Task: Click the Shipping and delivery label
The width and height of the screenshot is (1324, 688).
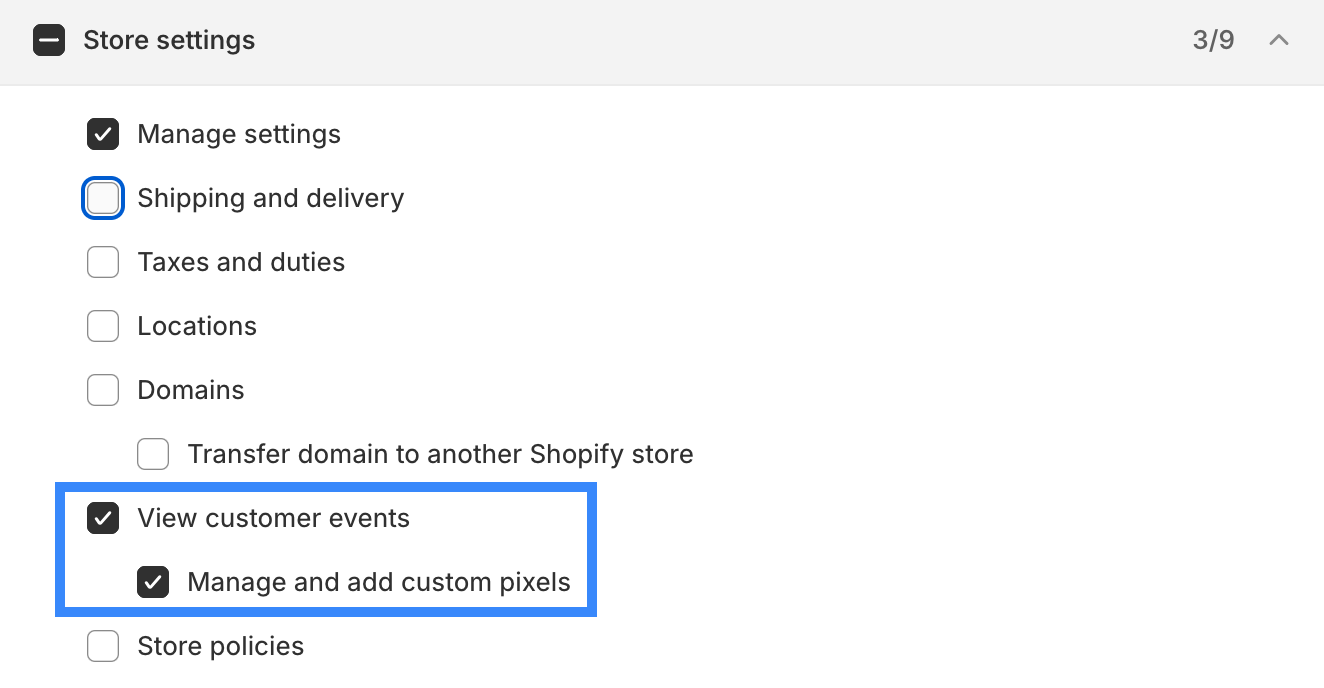Action: pos(270,198)
